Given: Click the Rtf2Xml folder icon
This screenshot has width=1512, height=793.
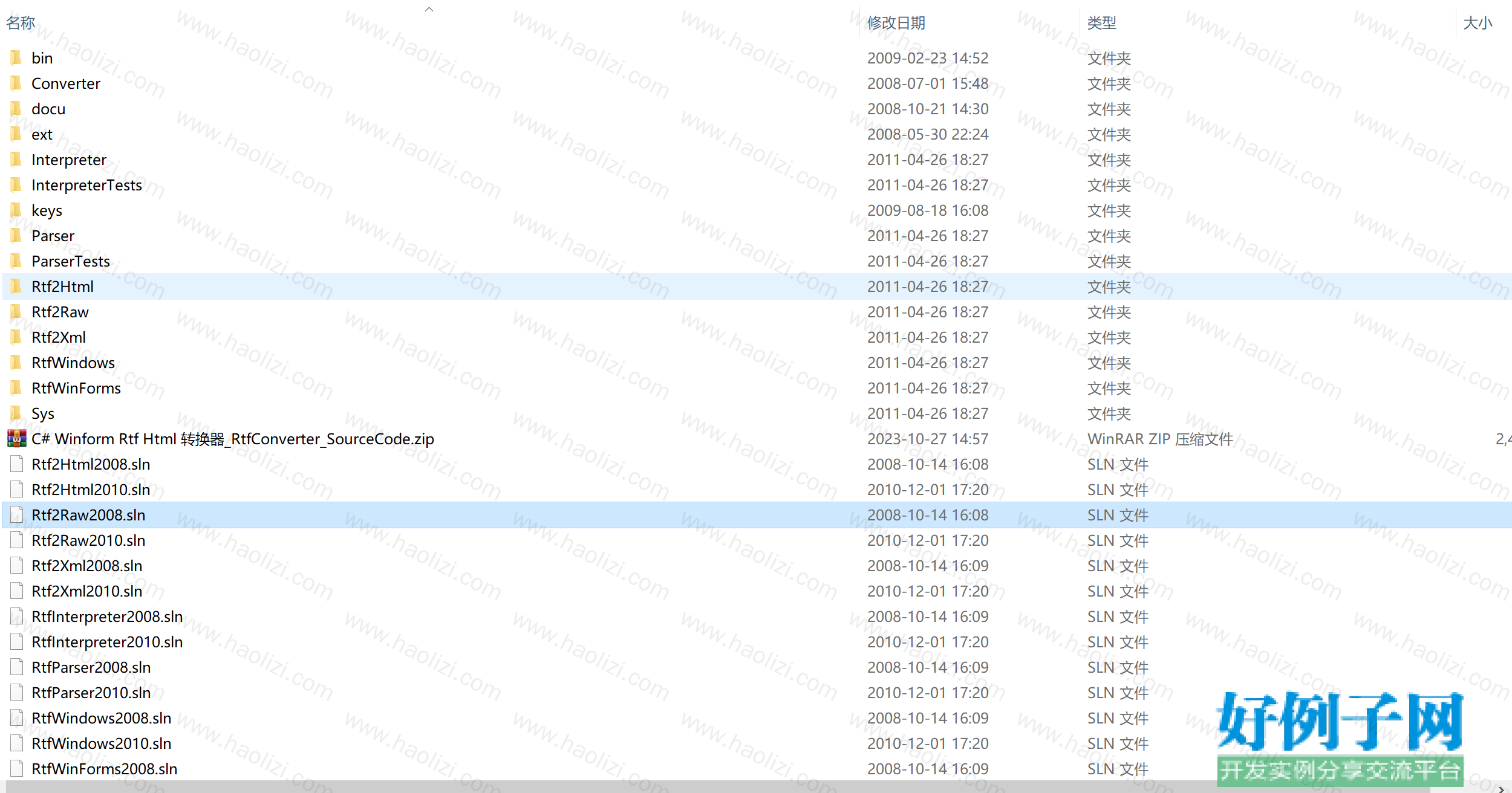Looking at the screenshot, I should coord(16,337).
